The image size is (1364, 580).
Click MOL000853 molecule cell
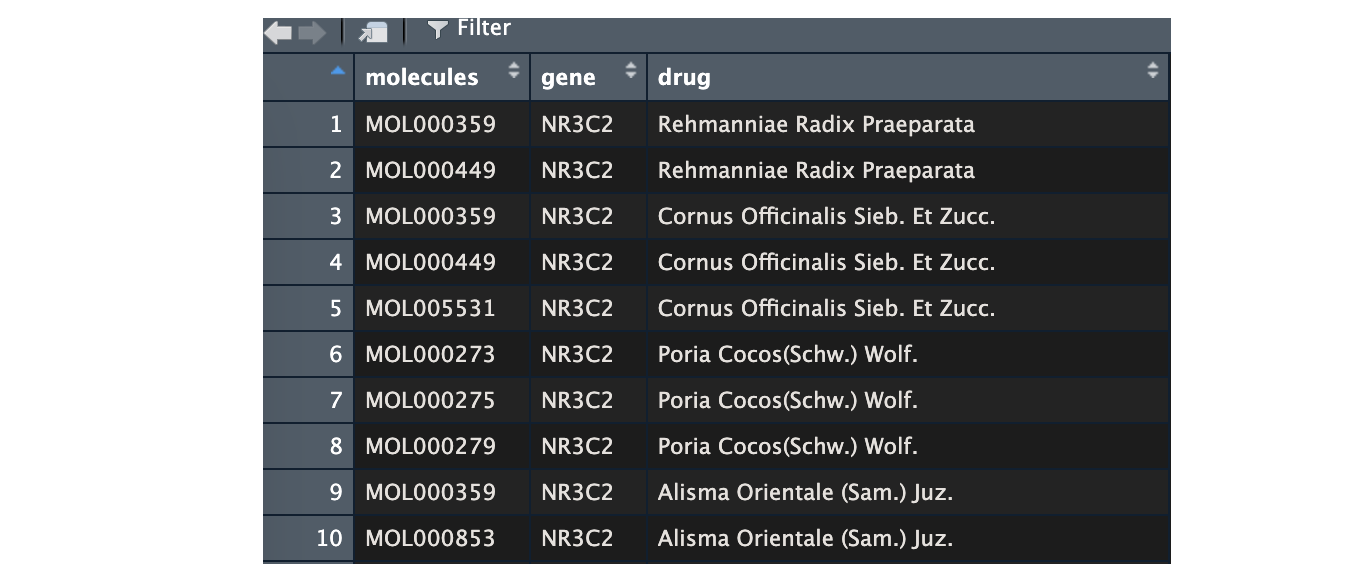tap(430, 539)
